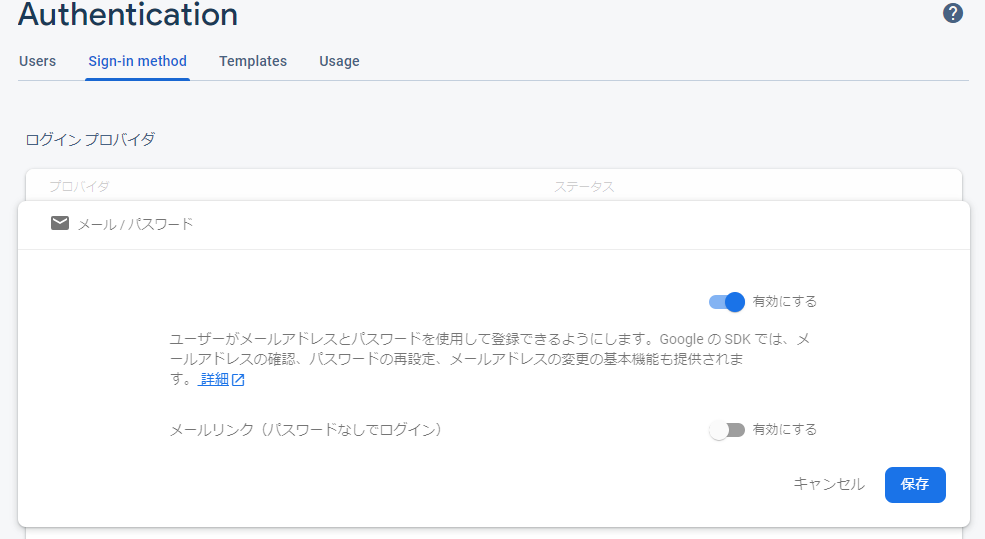
Task: Enable the メールリンク passwordless login toggle
Action: tap(727, 430)
